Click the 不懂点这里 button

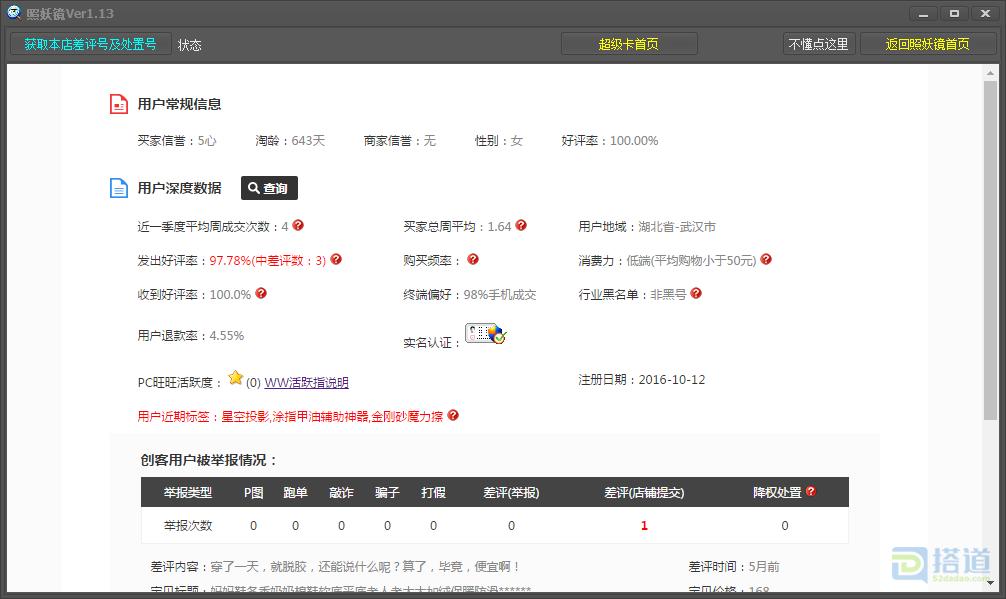tap(818, 44)
